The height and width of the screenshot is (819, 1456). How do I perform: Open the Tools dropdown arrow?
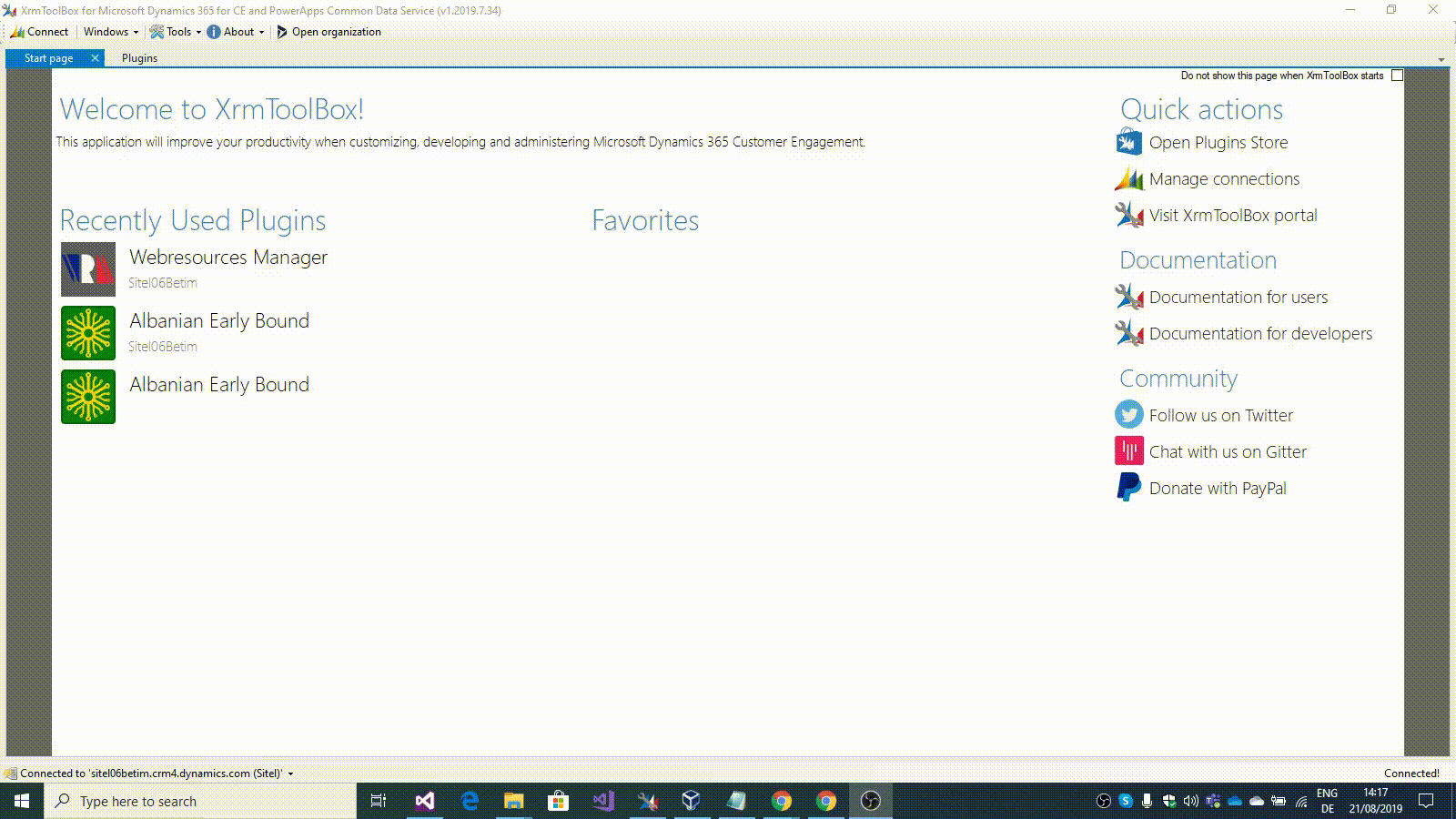pos(199,31)
